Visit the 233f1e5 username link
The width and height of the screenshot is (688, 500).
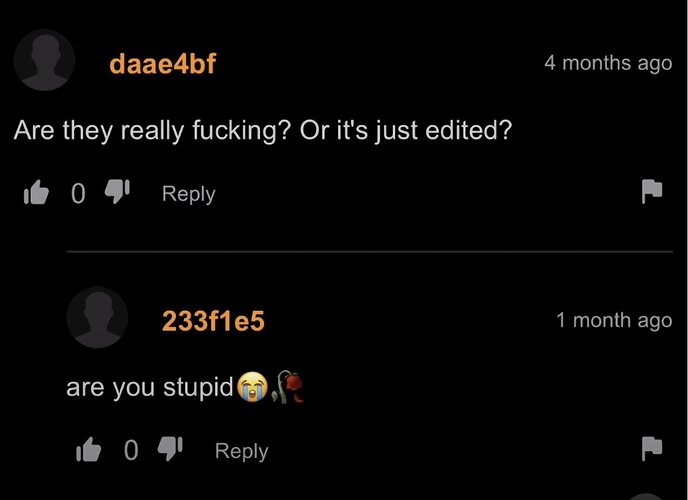pos(213,321)
